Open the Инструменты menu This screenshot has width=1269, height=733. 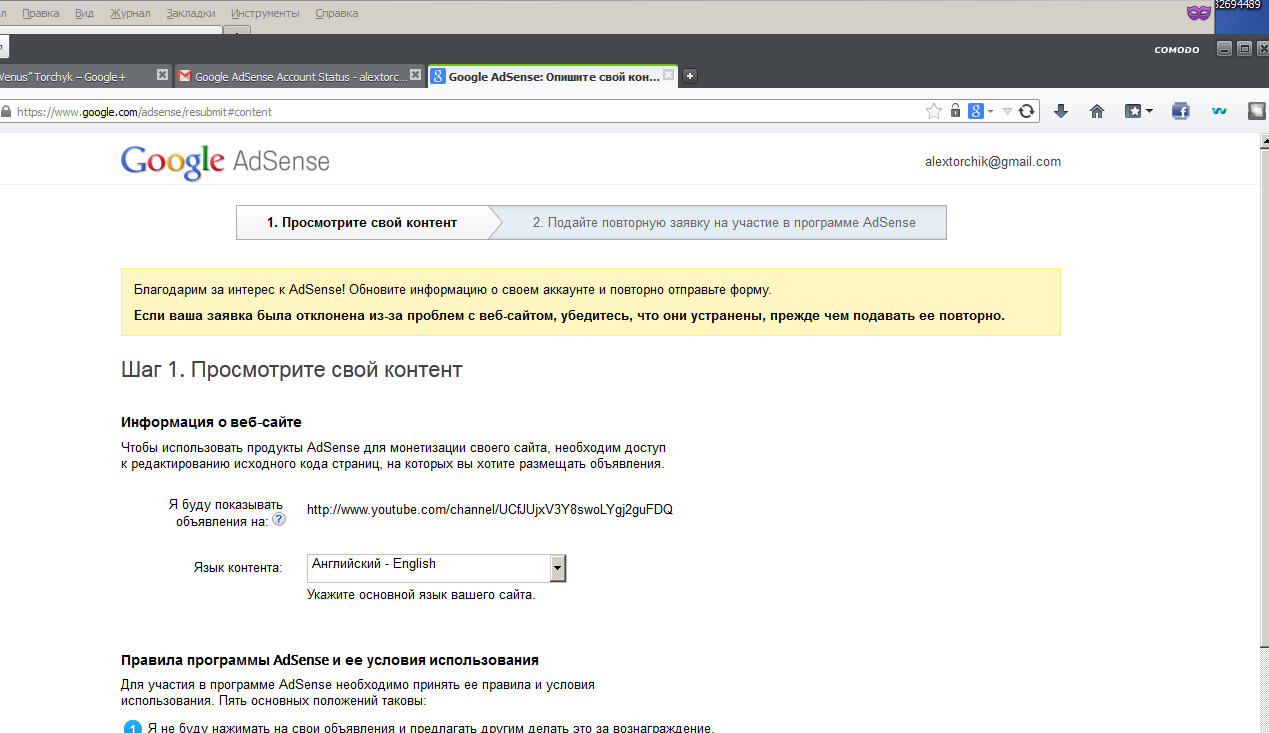coord(265,13)
